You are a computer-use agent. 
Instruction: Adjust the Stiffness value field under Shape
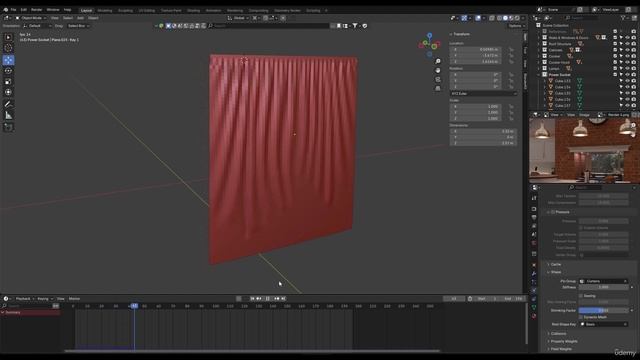603,287
